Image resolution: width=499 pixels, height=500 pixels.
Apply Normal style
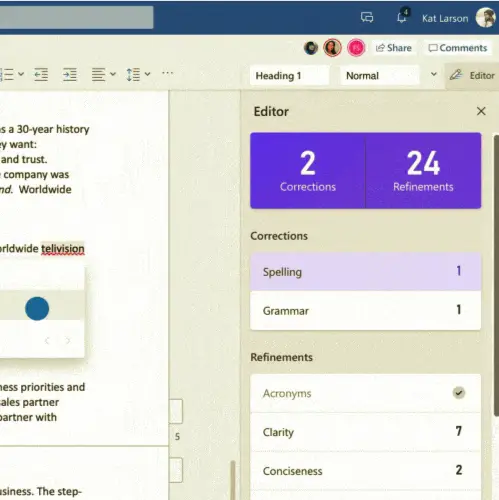click(x=380, y=76)
